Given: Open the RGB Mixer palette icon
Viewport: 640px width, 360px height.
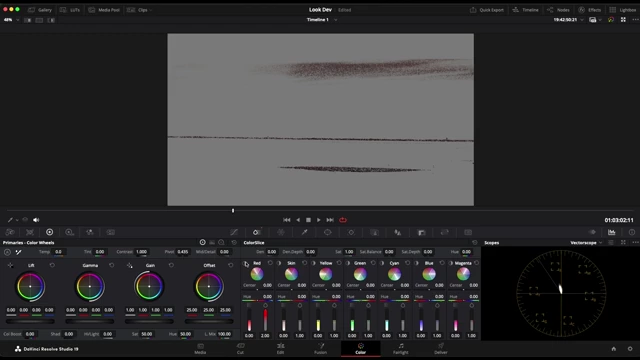Looking at the screenshot, I should [x=90, y=232].
